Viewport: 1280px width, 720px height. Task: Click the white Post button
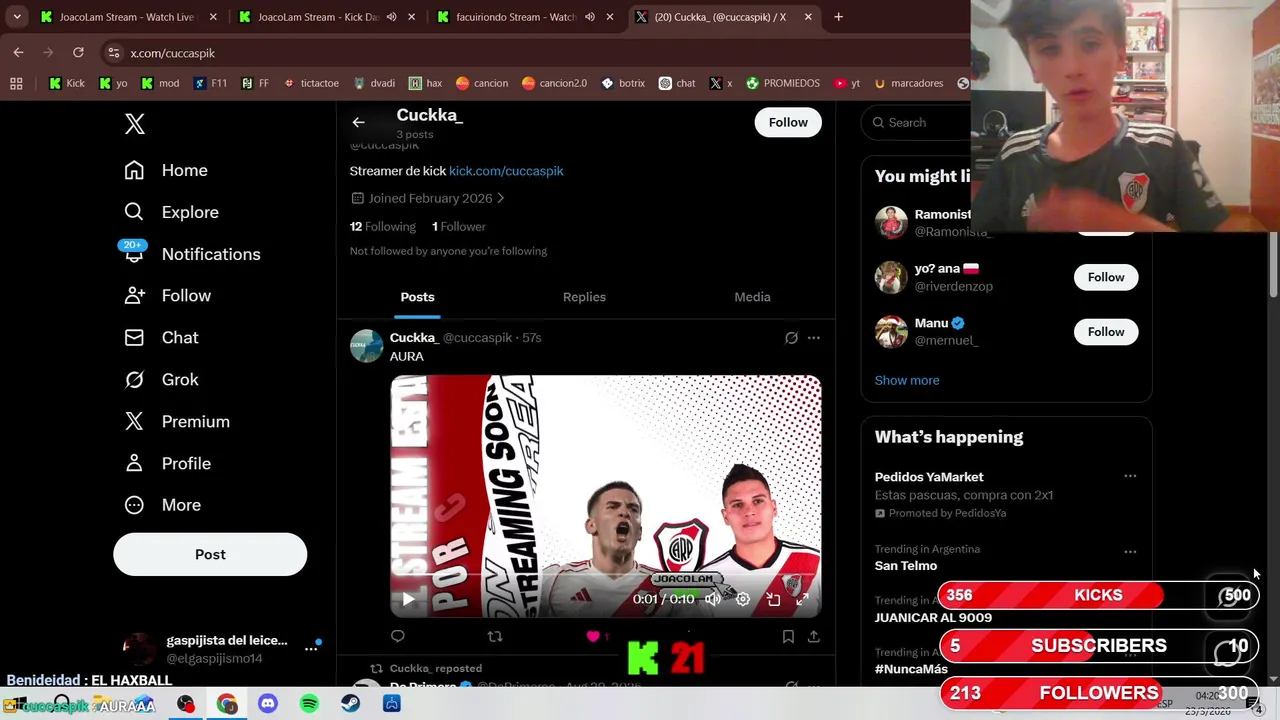(210, 554)
